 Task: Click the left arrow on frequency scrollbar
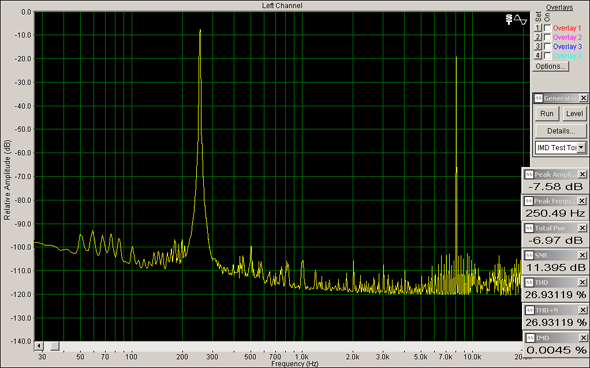click(x=39, y=346)
